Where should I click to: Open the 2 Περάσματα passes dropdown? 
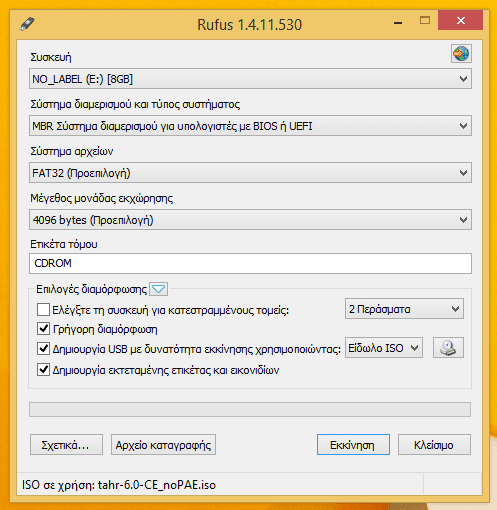click(x=404, y=309)
